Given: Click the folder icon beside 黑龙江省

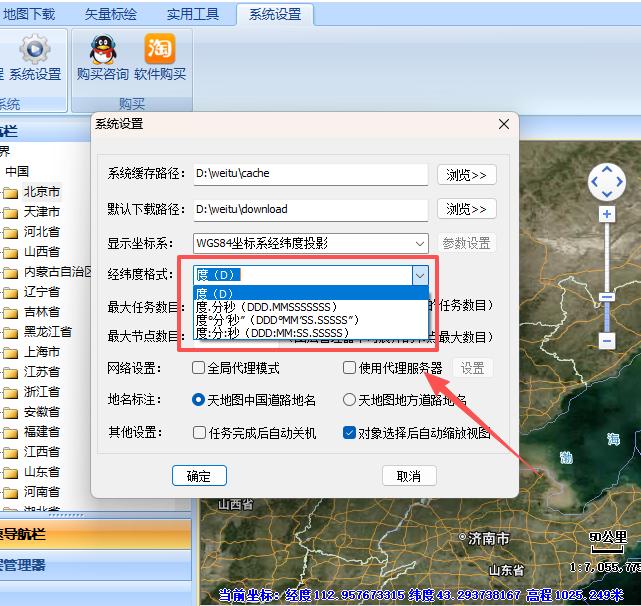Looking at the screenshot, I should [x=10, y=333].
